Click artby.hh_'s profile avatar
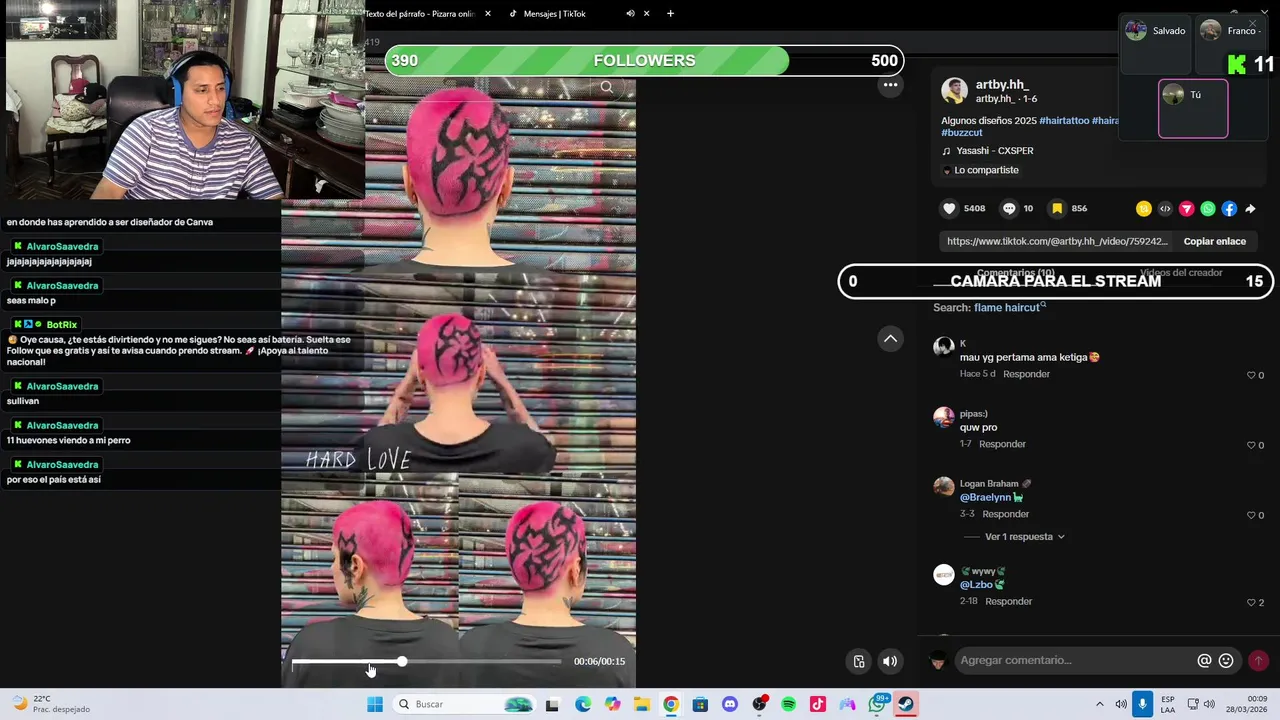This screenshot has height=720, width=1280. click(x=954, y=91)
